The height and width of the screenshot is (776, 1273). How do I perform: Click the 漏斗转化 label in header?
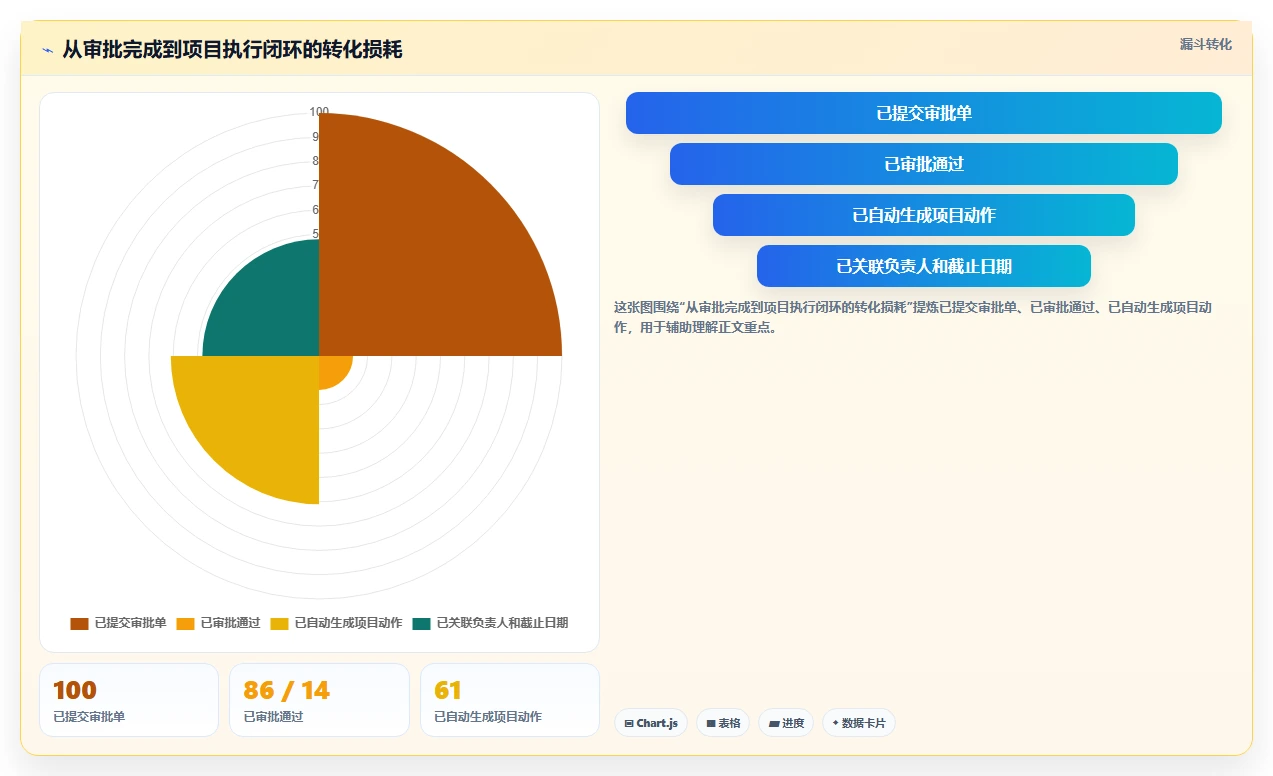pyautogui.click(x=1206, y=44)
